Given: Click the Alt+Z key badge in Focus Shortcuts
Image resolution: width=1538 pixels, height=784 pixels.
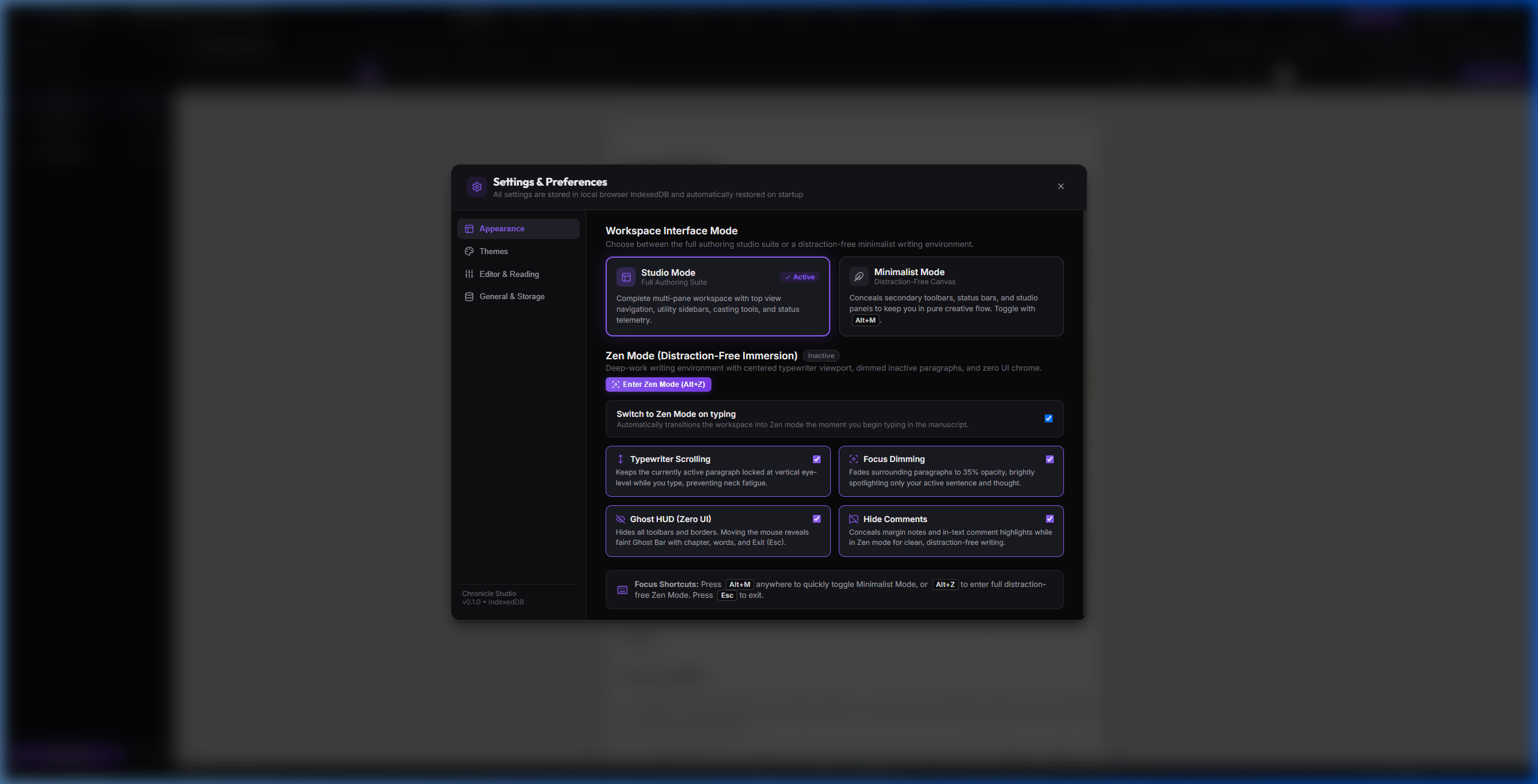Looking at the screenshot, I should [x=945, y=585].
